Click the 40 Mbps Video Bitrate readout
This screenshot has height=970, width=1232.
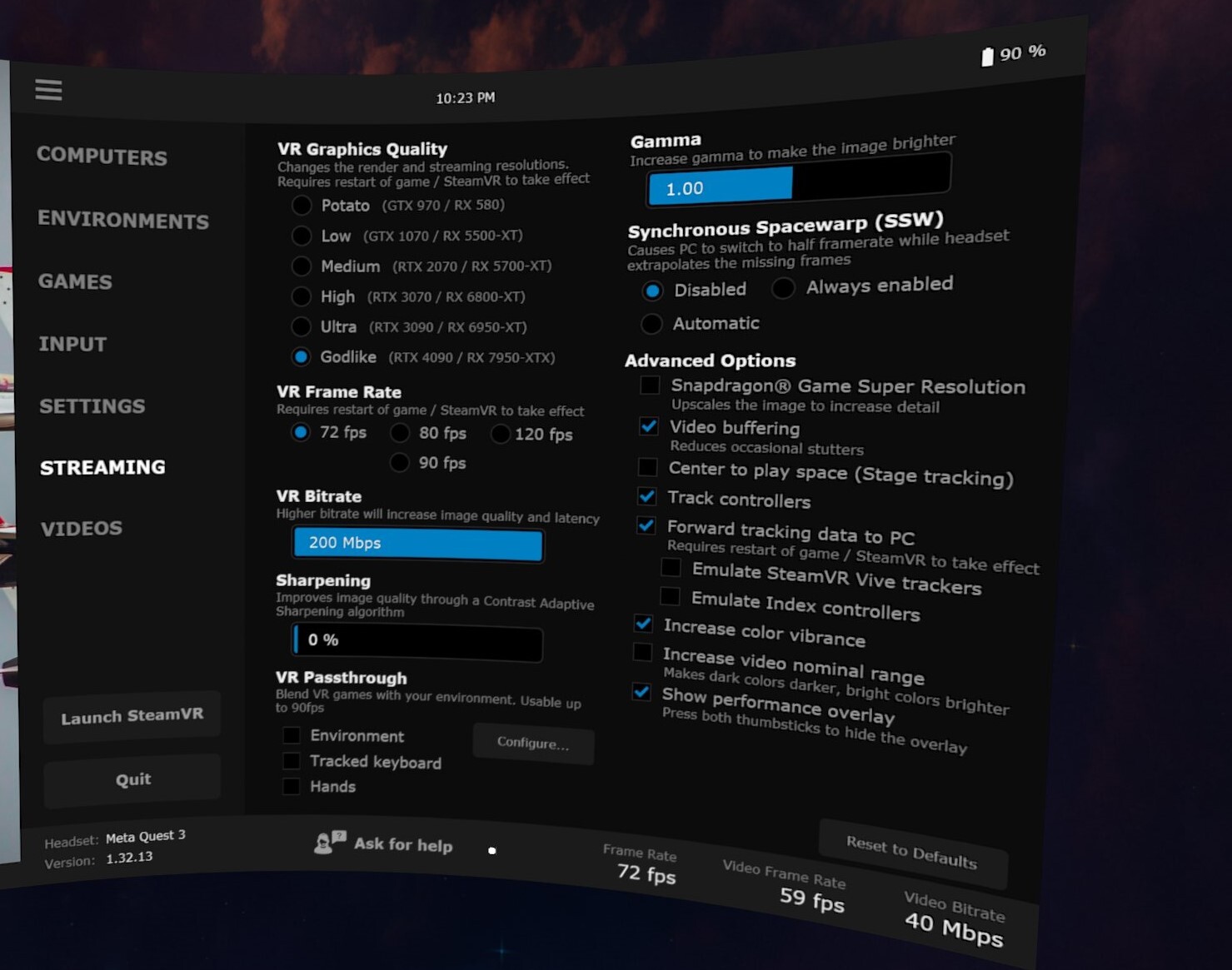click(x=955, y=928)
